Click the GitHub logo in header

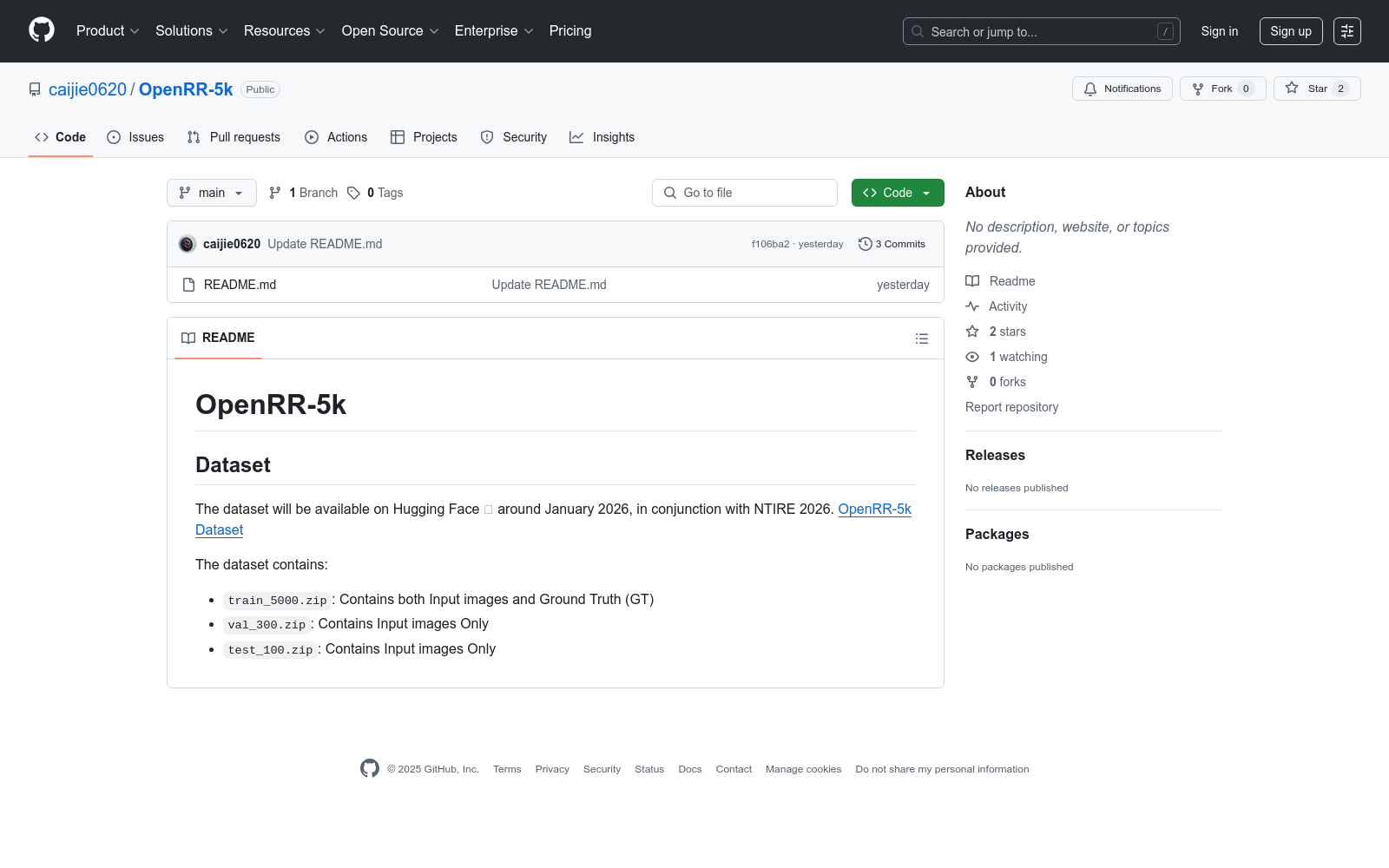tap(42, 30)
